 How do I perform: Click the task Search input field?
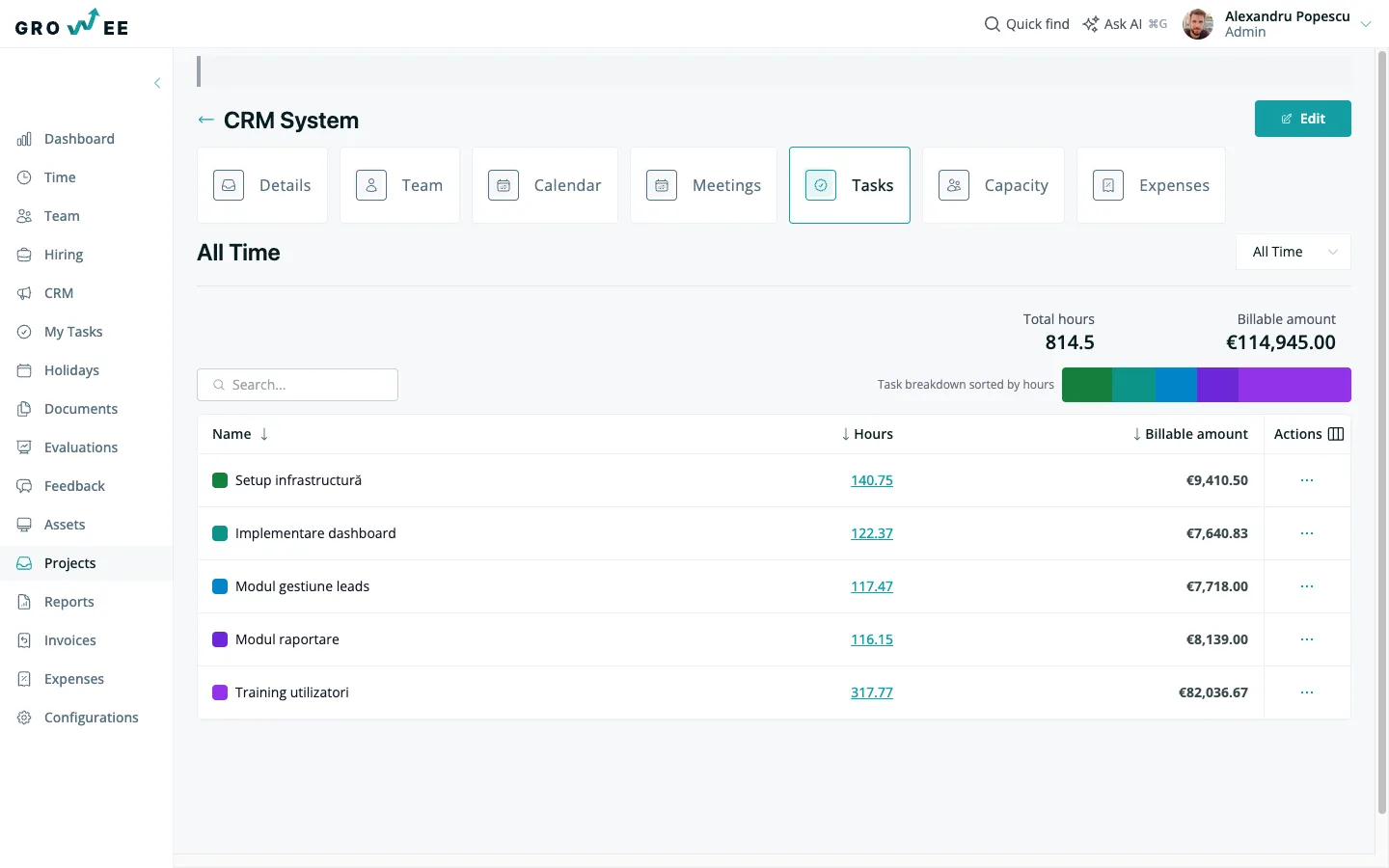tap(297, 385)
